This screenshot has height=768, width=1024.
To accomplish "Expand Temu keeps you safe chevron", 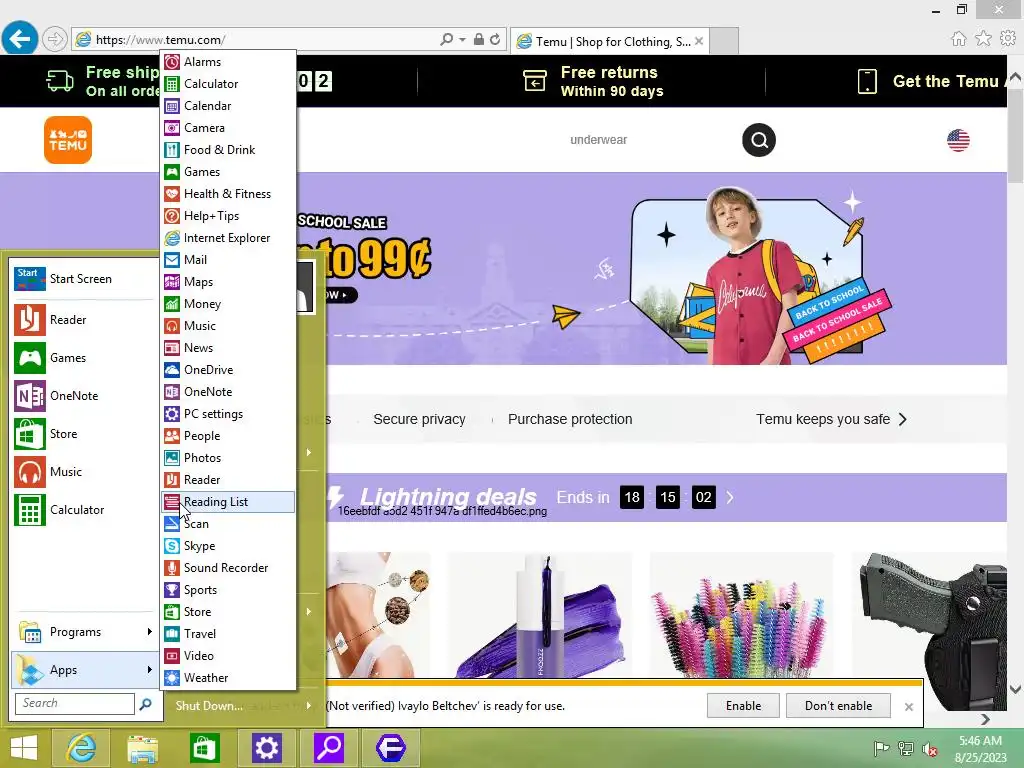I will coord(903,419).
